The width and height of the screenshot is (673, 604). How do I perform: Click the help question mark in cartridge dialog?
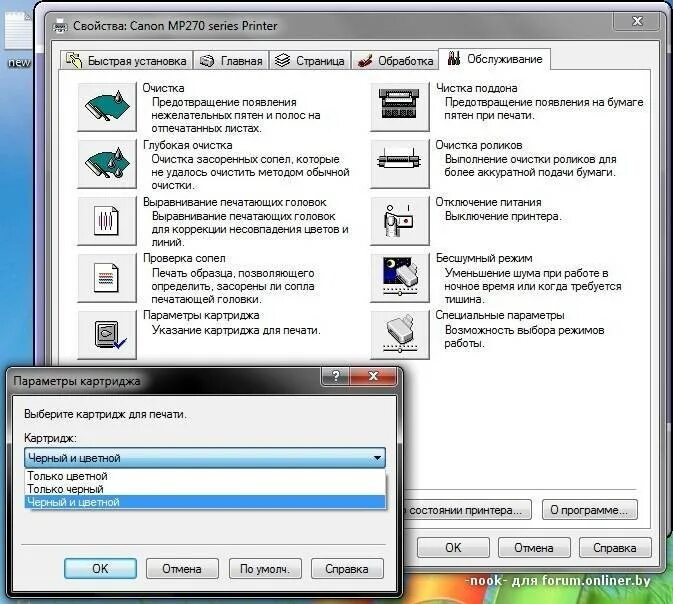pos(336,376)
